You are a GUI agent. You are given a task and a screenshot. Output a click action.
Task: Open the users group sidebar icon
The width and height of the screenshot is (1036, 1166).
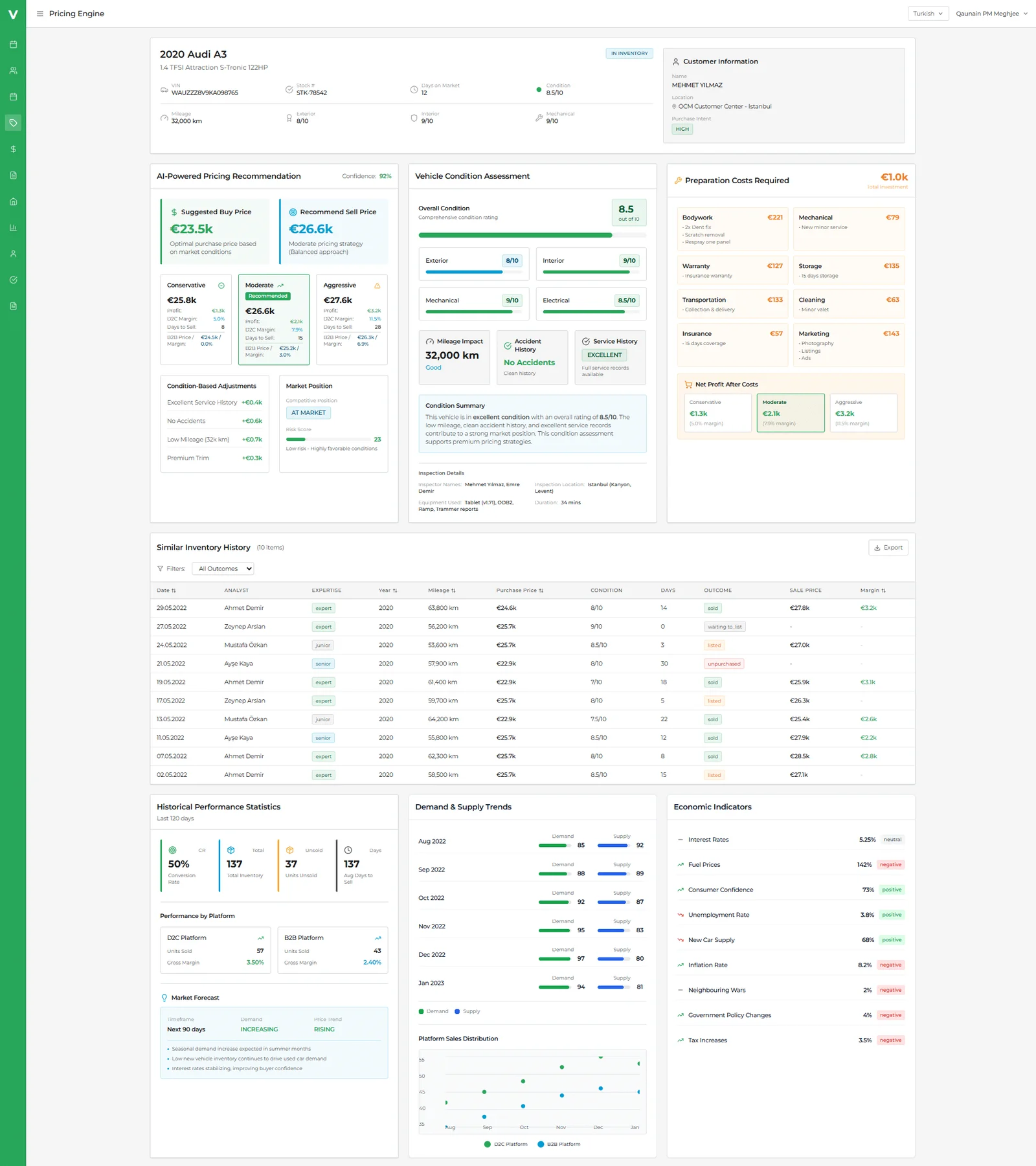coord(13,71)
